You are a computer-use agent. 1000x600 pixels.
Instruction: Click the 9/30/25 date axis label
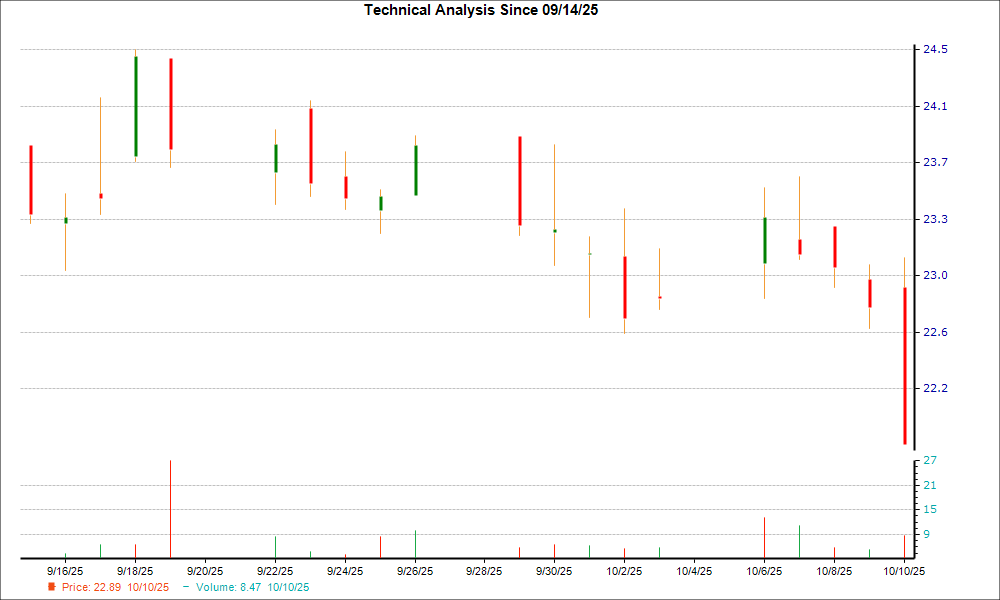[554, 571]
